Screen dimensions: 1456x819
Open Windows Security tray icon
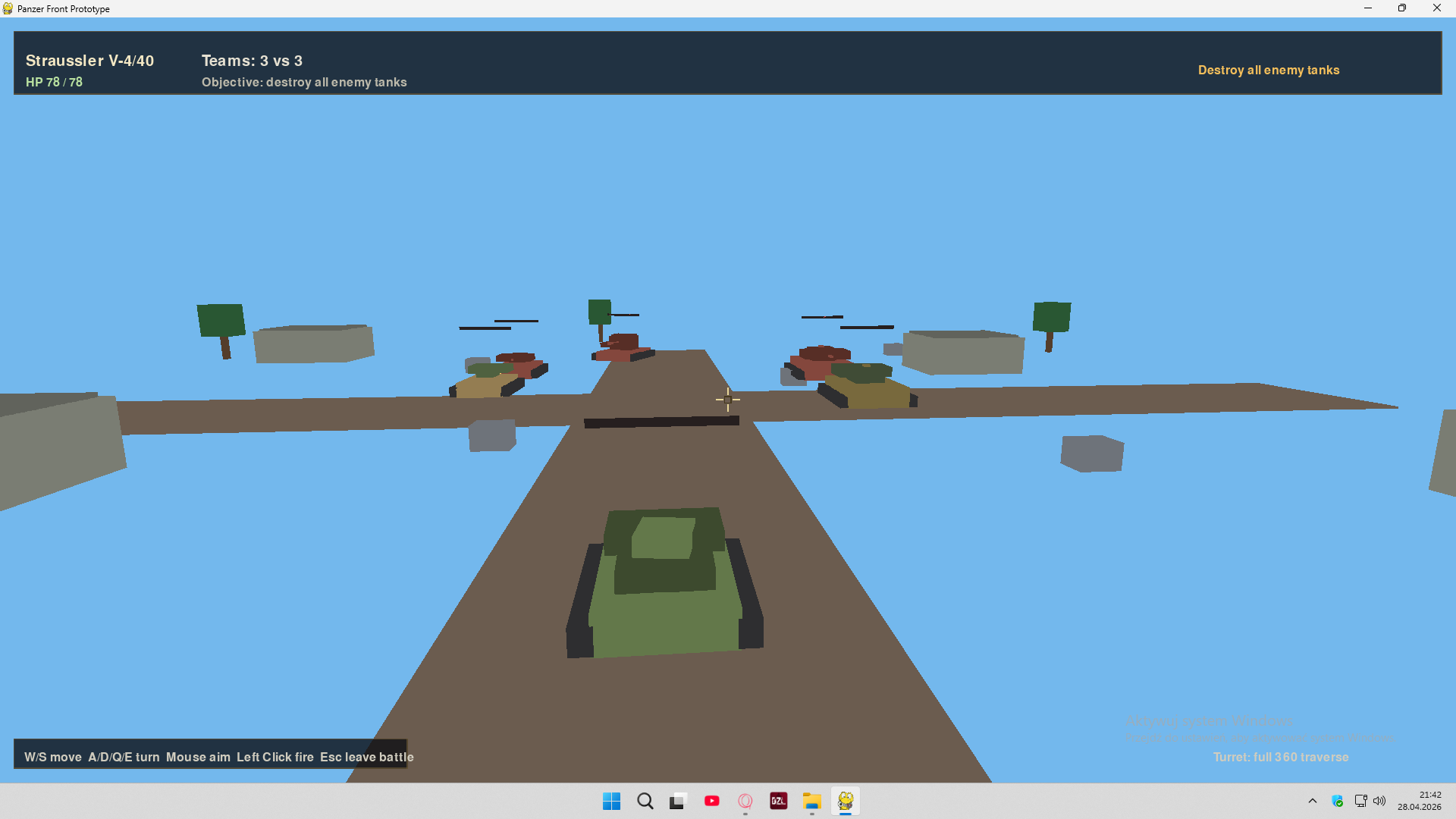[x=1337, y=801]
